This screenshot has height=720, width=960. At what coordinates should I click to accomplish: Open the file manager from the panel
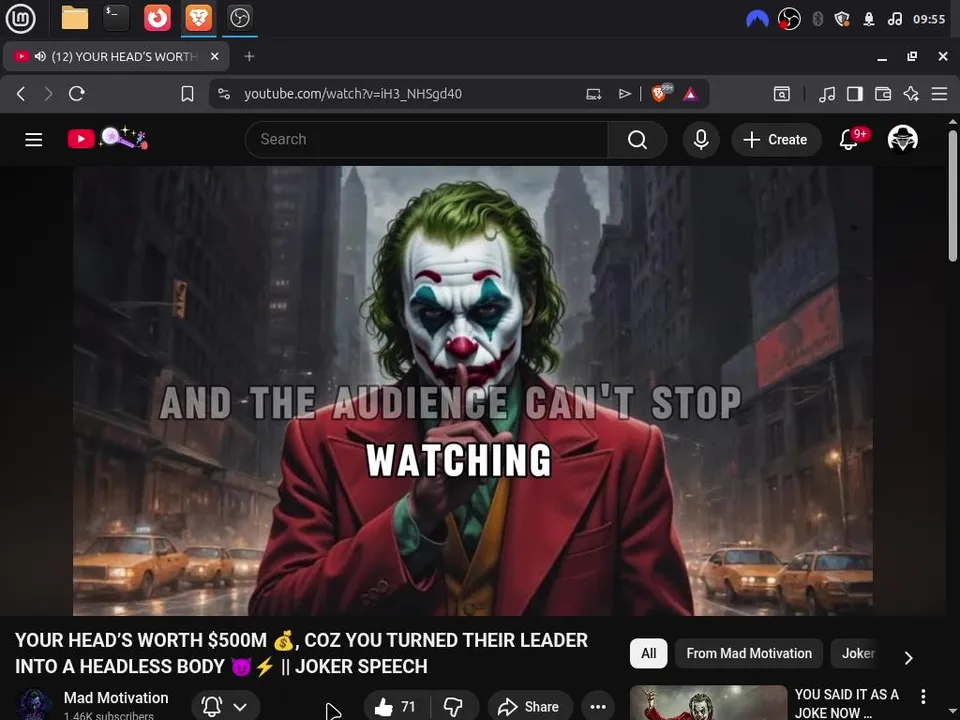point(75,18)
